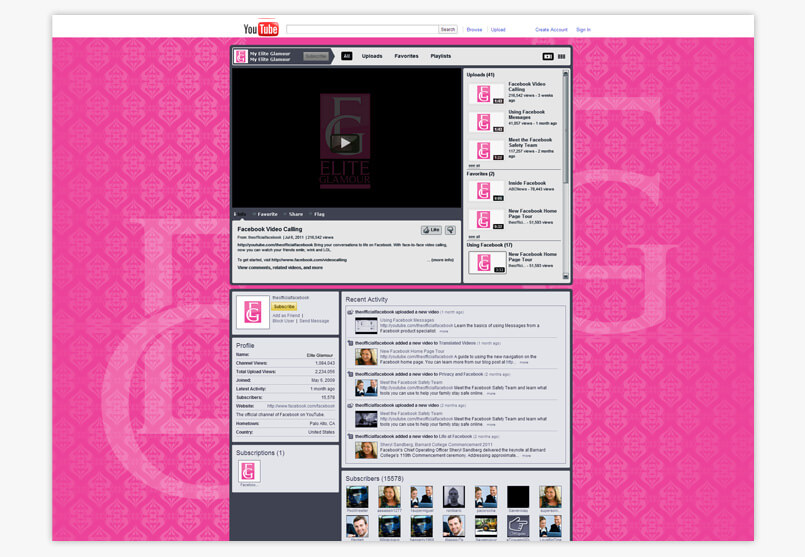Screen dimensions: 805x557
Task: Open the Info tab under the player
Action: [240, 214]
